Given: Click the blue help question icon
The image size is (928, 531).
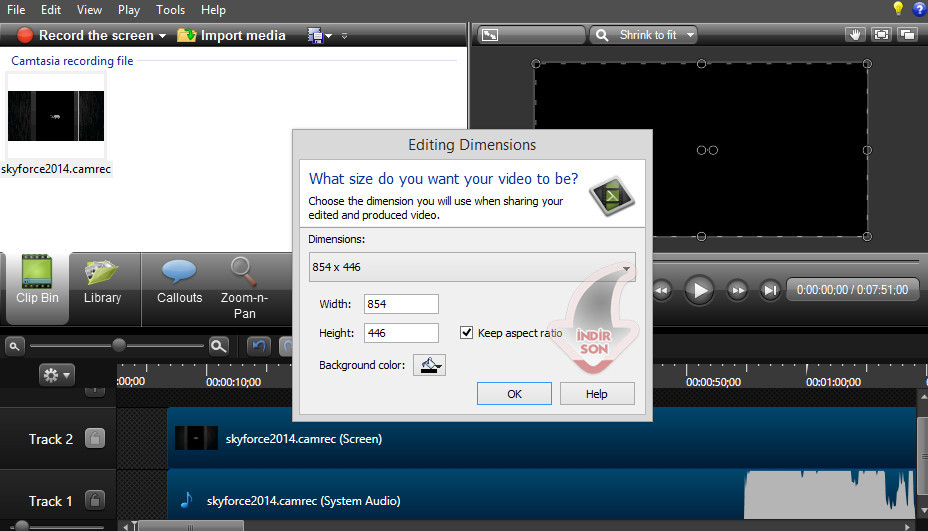Looking at the screenshot, I should (920, 9).
